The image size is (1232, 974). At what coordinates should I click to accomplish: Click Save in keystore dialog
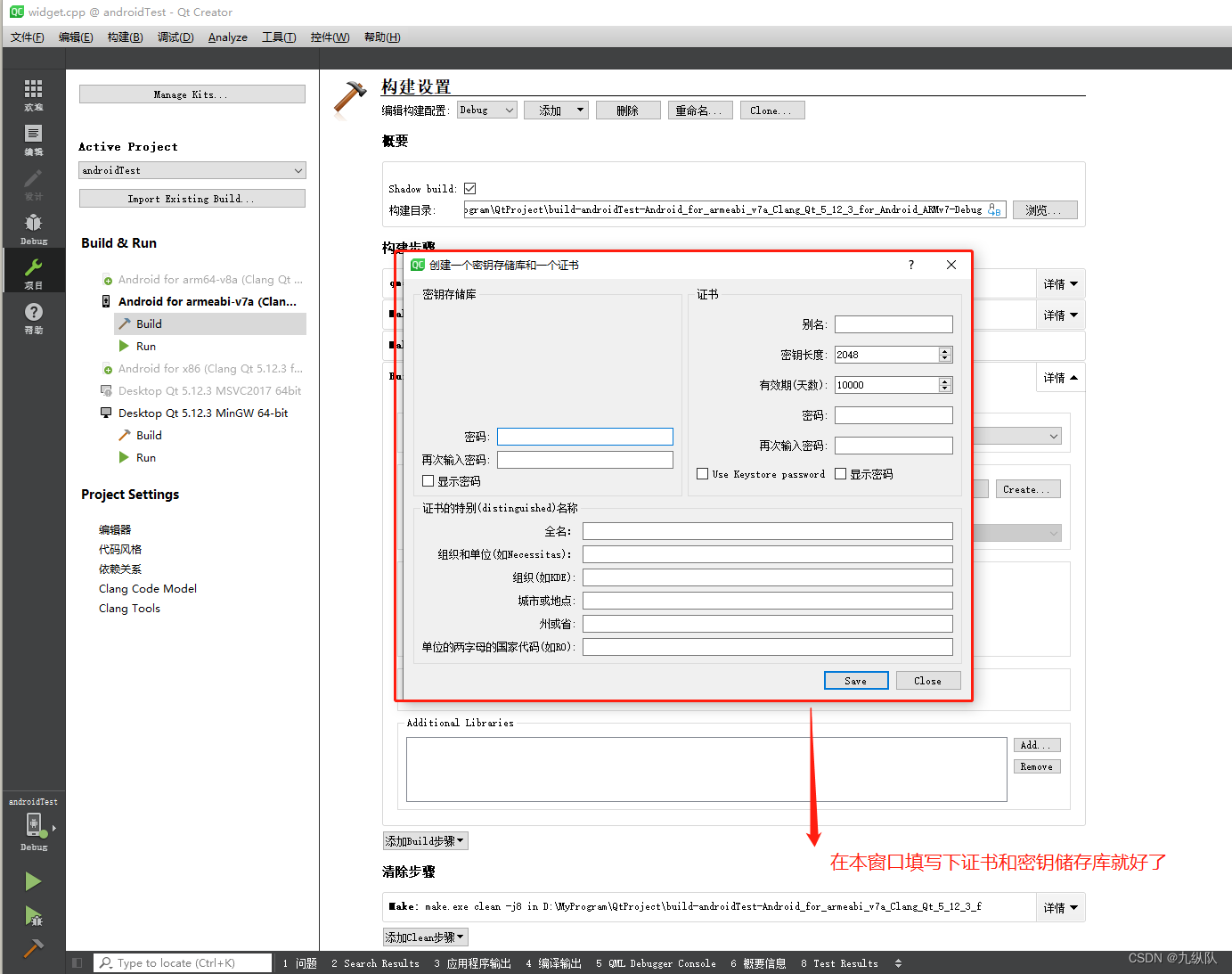pos(856,681)
